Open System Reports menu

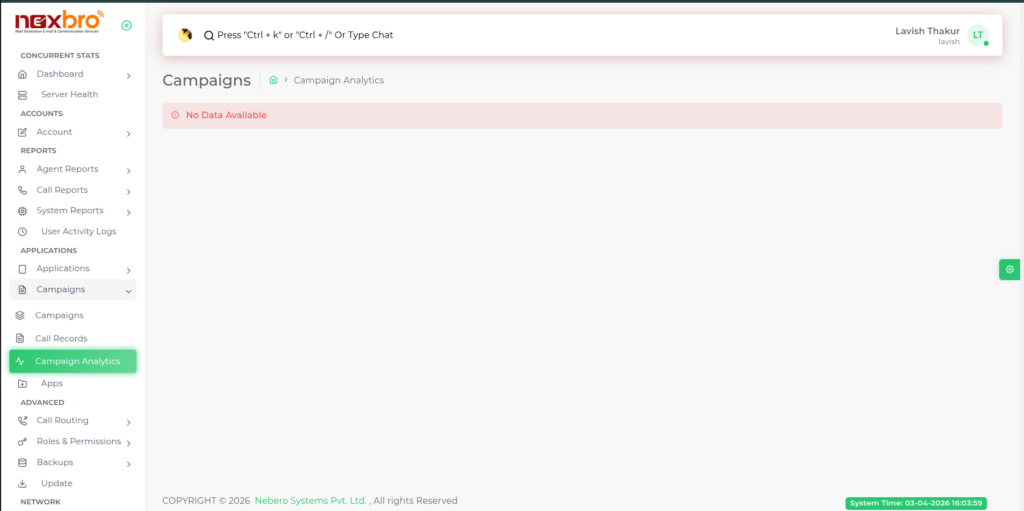(70, 211)
